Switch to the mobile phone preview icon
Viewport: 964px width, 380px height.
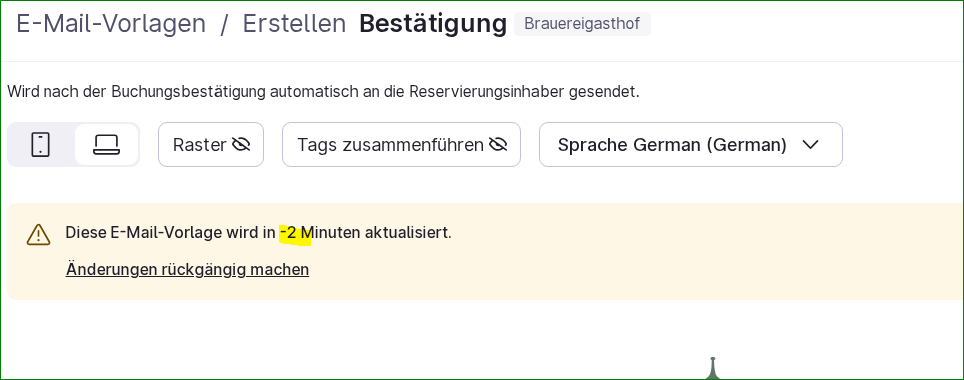point(41,144)
